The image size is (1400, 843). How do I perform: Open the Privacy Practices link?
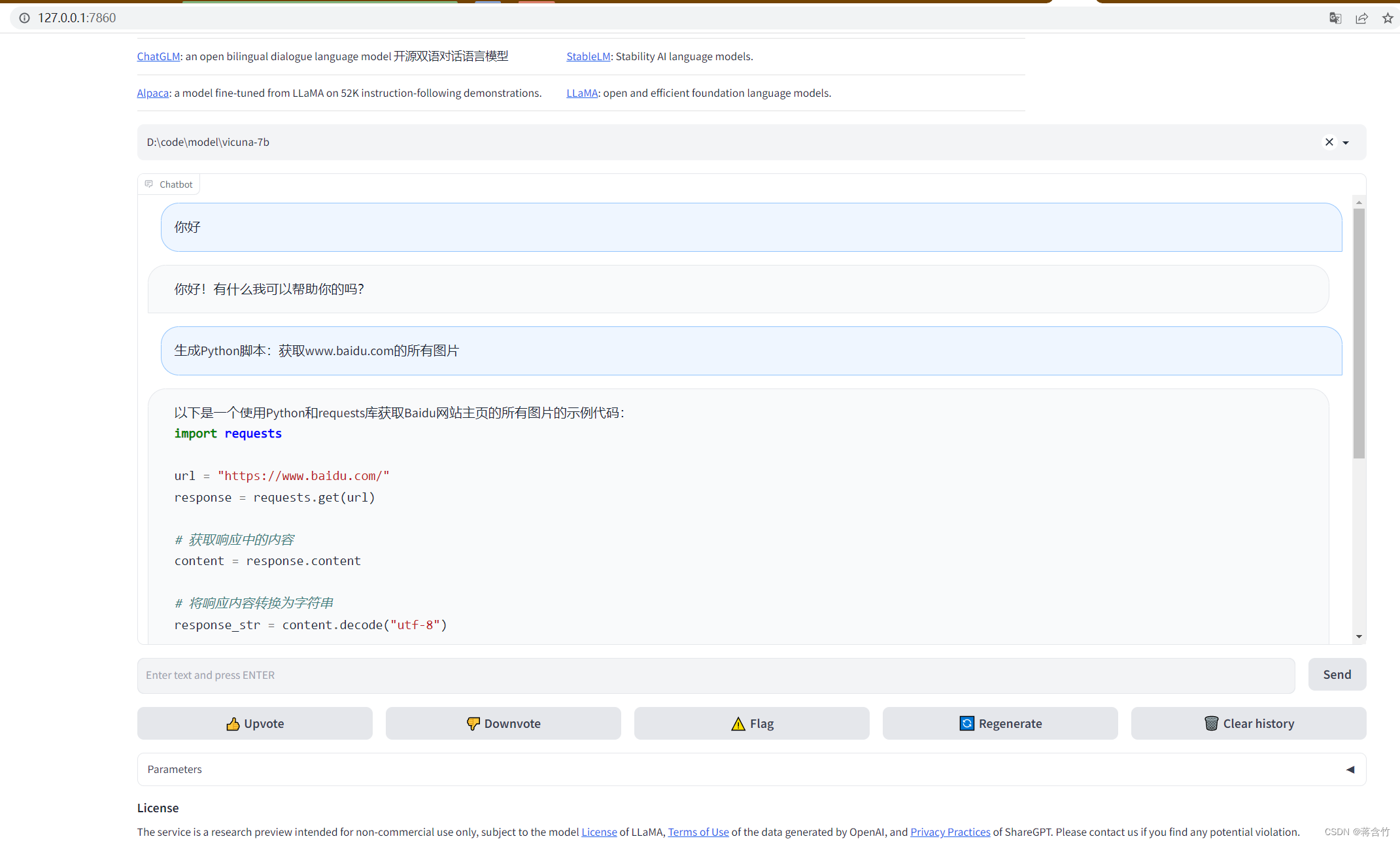950,832
